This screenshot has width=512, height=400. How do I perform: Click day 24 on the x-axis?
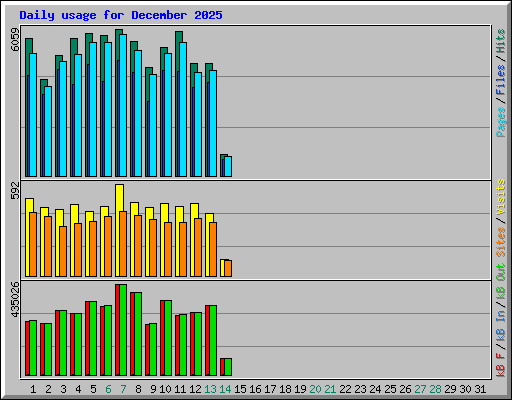[x=375, y=389]
